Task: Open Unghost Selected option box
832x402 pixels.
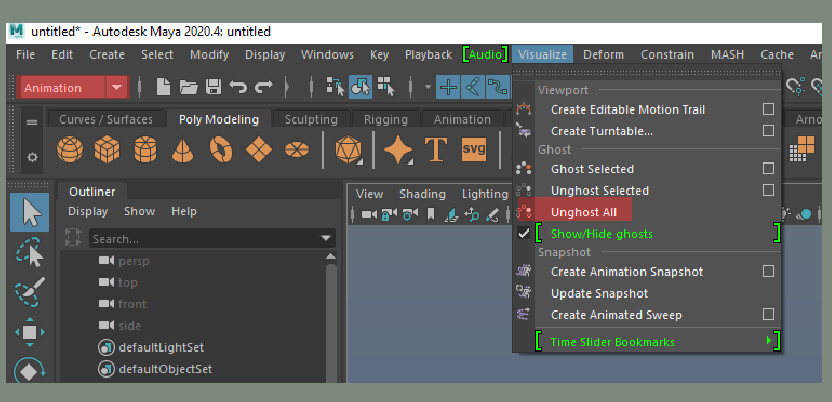Action: 768,189
